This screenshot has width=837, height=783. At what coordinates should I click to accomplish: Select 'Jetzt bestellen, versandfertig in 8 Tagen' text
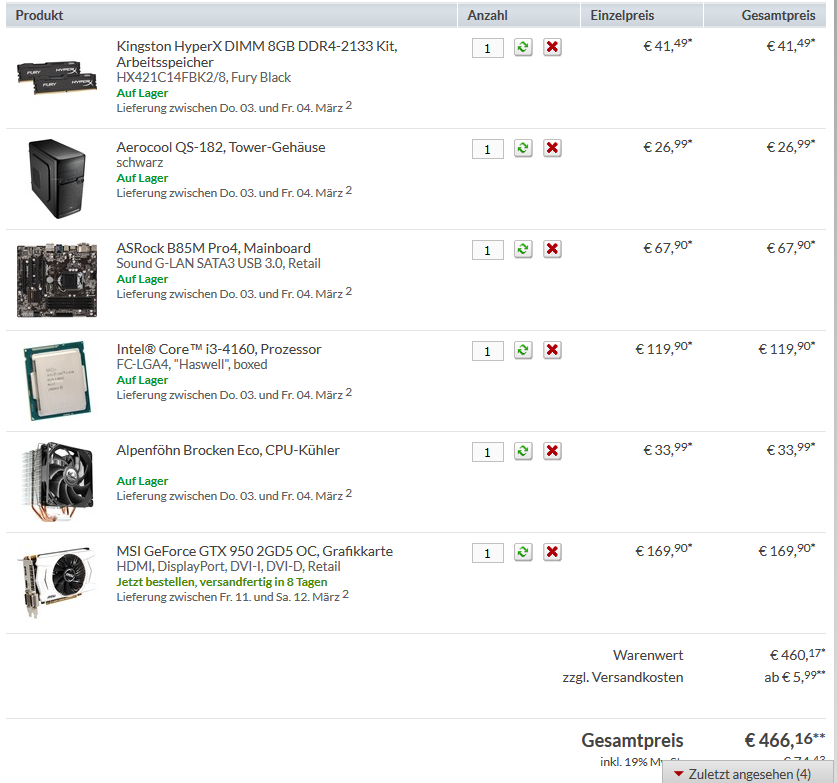[222, 582]
